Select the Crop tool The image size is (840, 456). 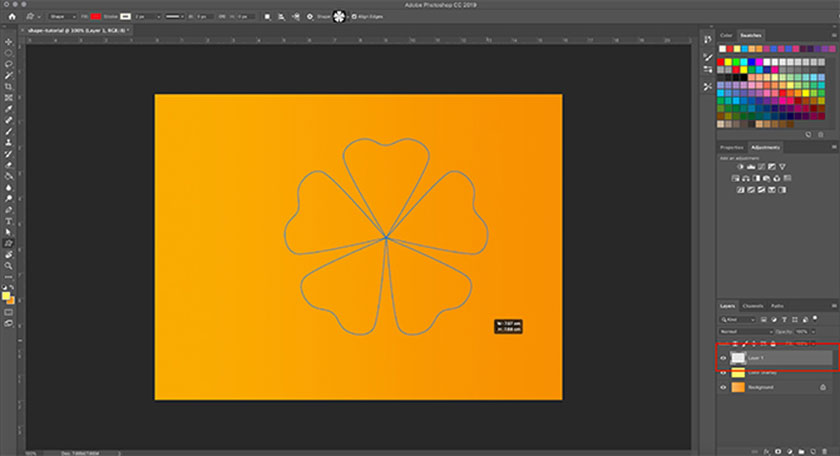click(x=9, y=87)
